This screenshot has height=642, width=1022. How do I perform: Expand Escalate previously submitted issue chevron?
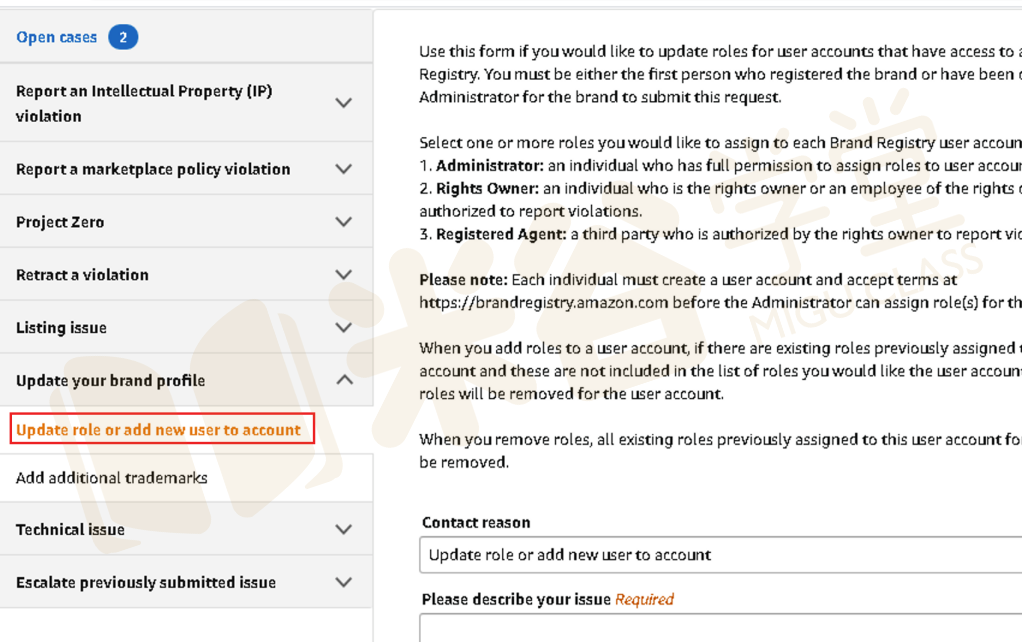tap(344, 582)
